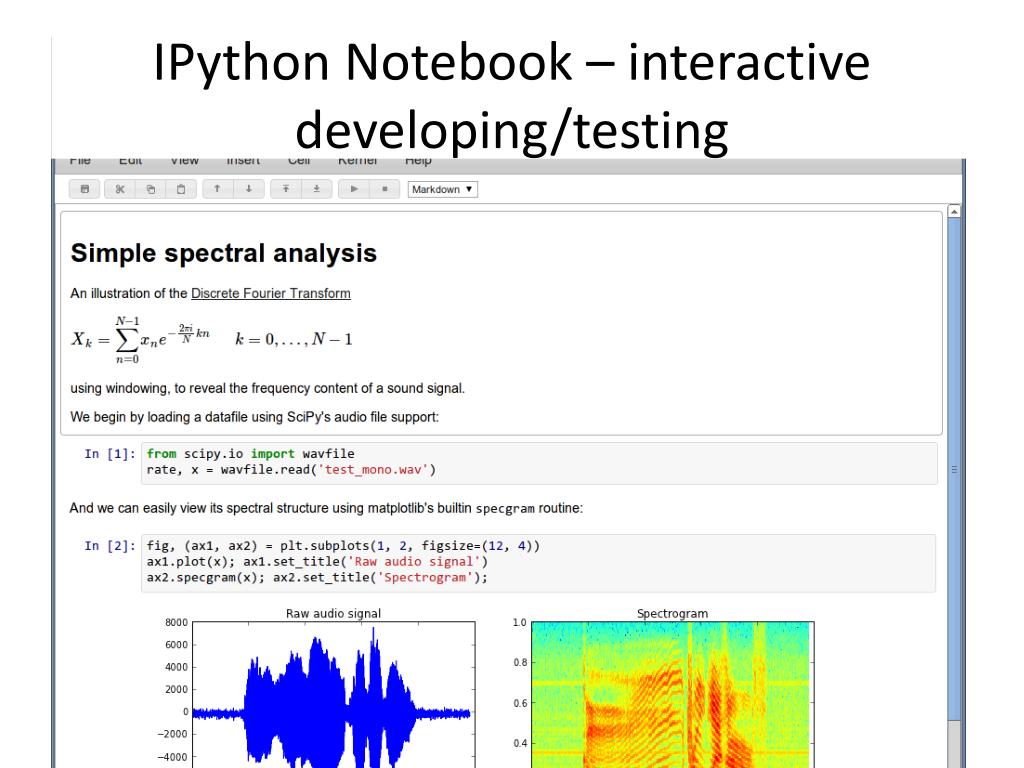Image resolution: width=1024 pixels, height=768 pixels.
Task: Follow the Discrete Fourier Transform link
Action: point(270,293)
